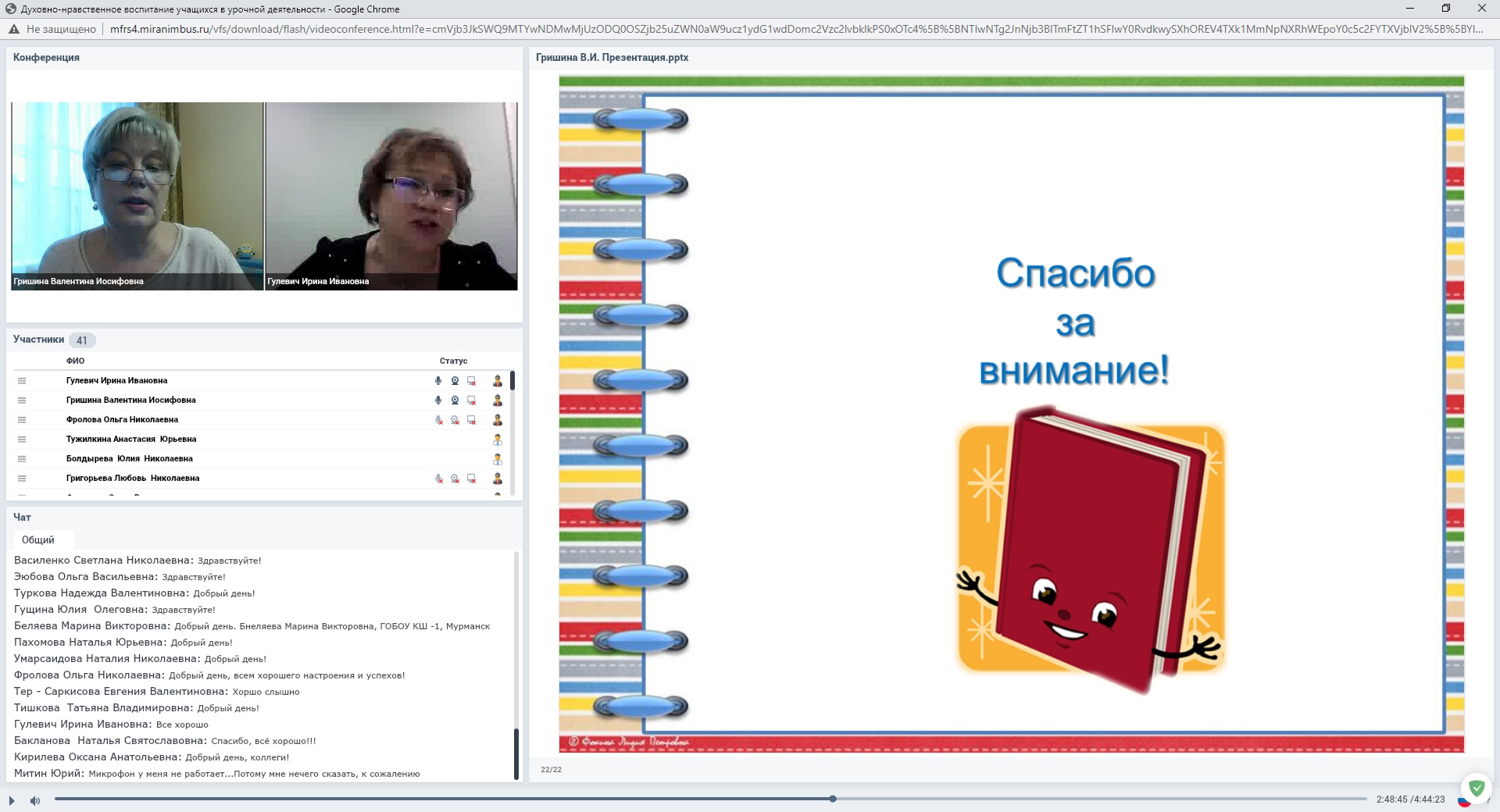Click disabled webcam icon of Григорьева Любовь Николаевна
The width and height of the screenshot is (1500, 812).
pyautogui.click(x=455, y=479)
